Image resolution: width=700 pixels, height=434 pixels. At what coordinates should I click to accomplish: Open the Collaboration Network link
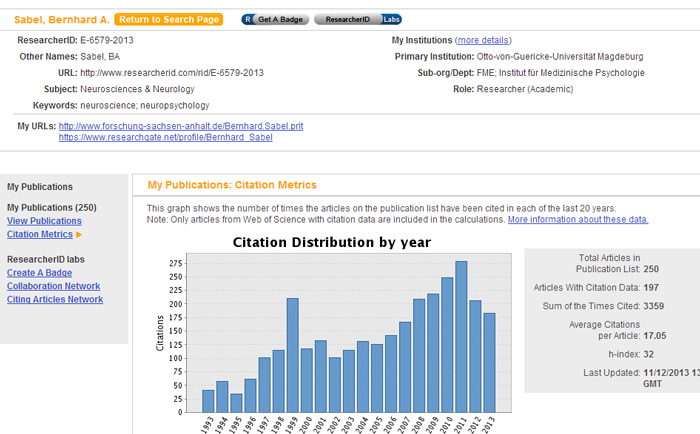click(54, 286)
